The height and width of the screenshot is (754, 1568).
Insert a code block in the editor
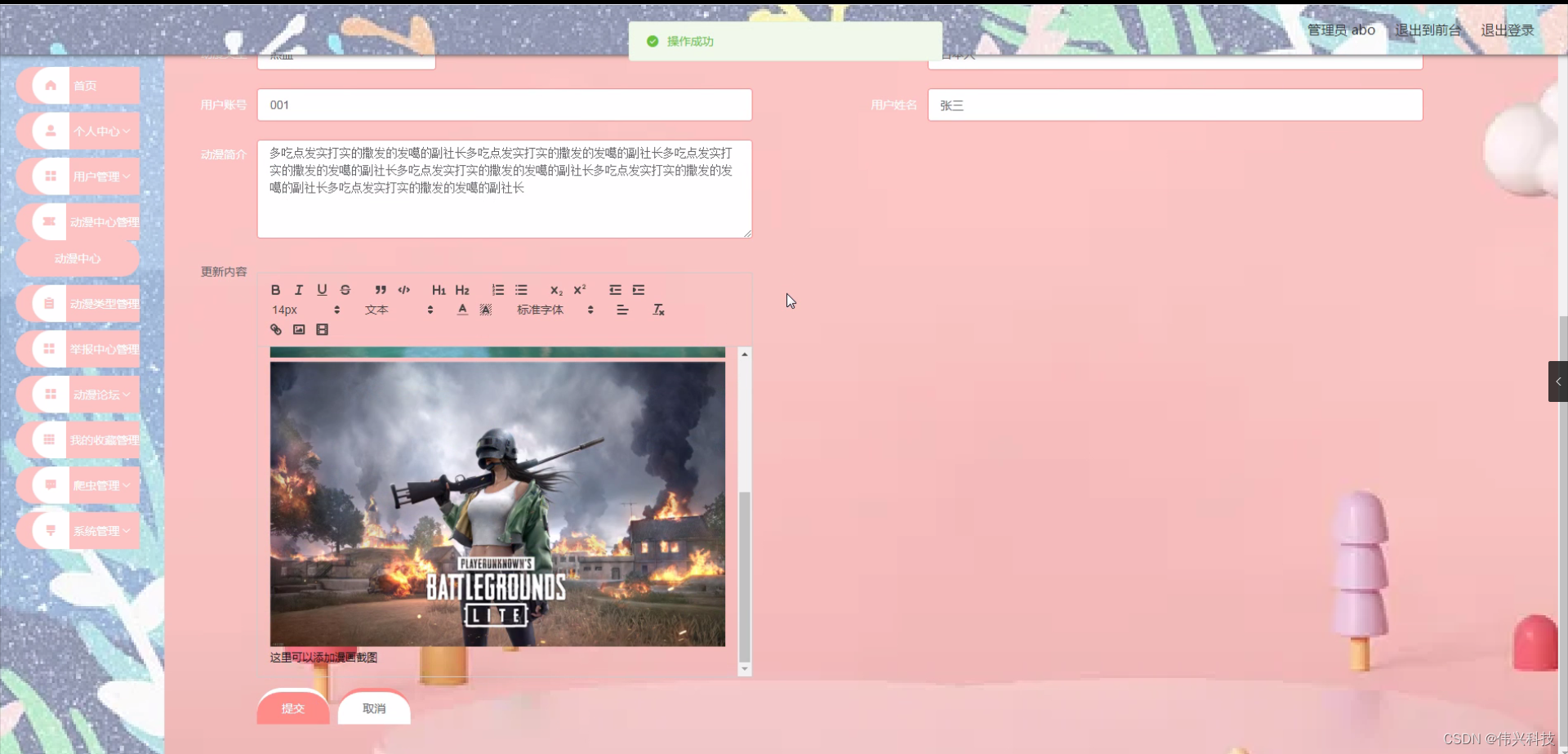point(404,290)
